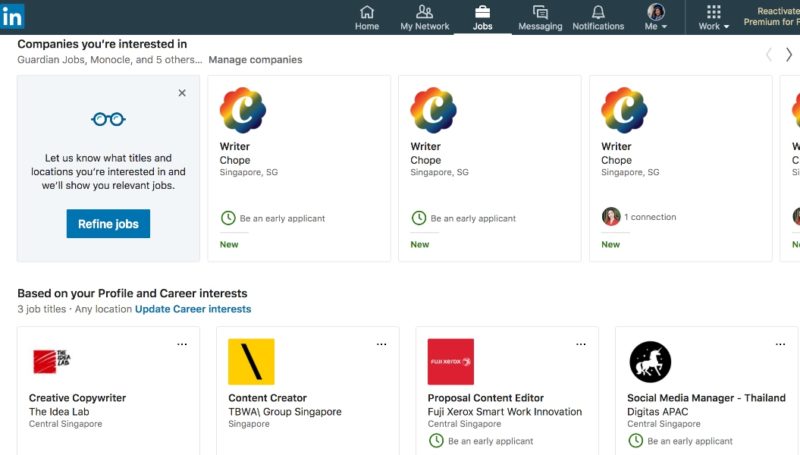800x455 pixels.
Task: Show next companies with right arrow
Action: tap(788, 55)
